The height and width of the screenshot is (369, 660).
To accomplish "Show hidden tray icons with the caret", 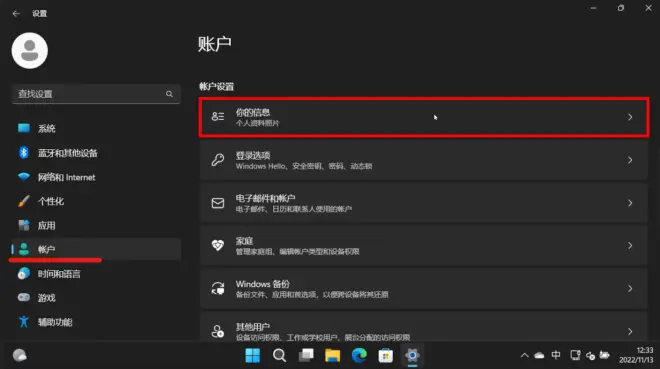I will click(x=524, y=356).
